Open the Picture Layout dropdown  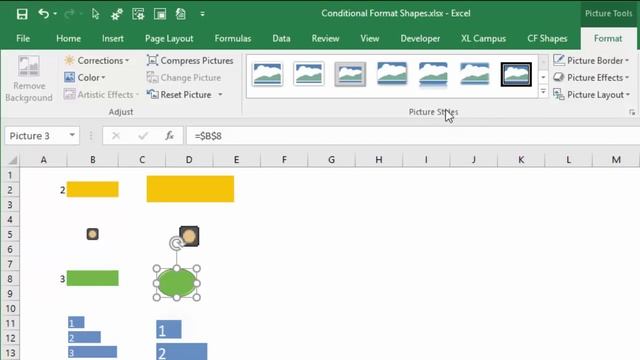591,94
